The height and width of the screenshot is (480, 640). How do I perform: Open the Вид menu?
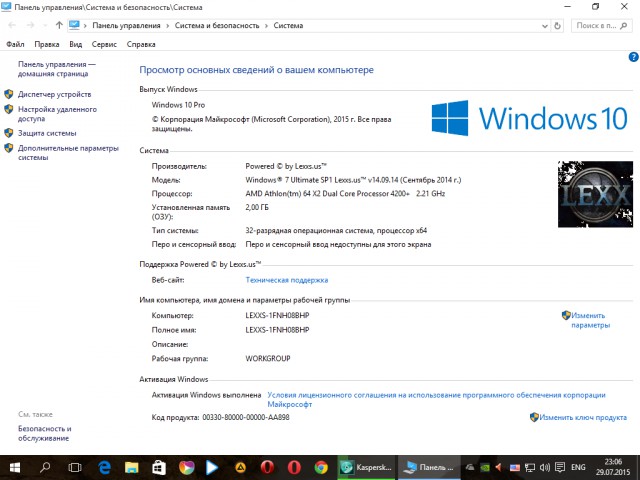click(76, 44)
